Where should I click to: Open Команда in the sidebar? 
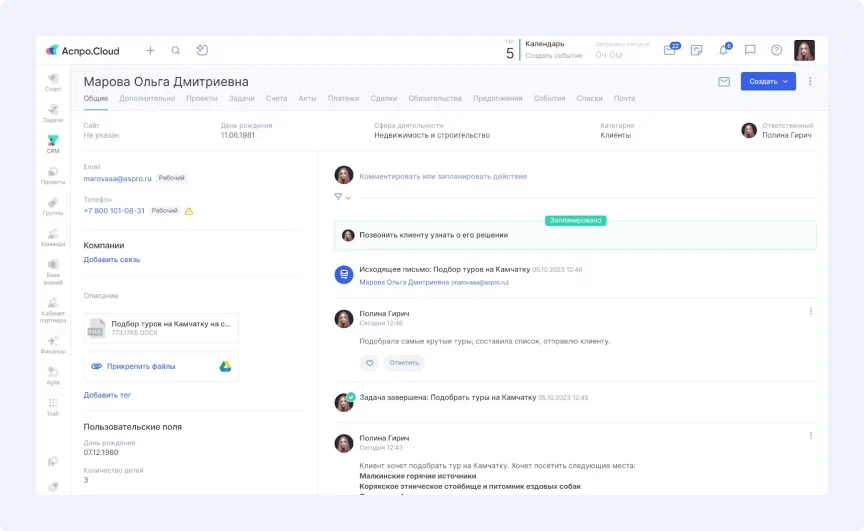coord(53,237)
